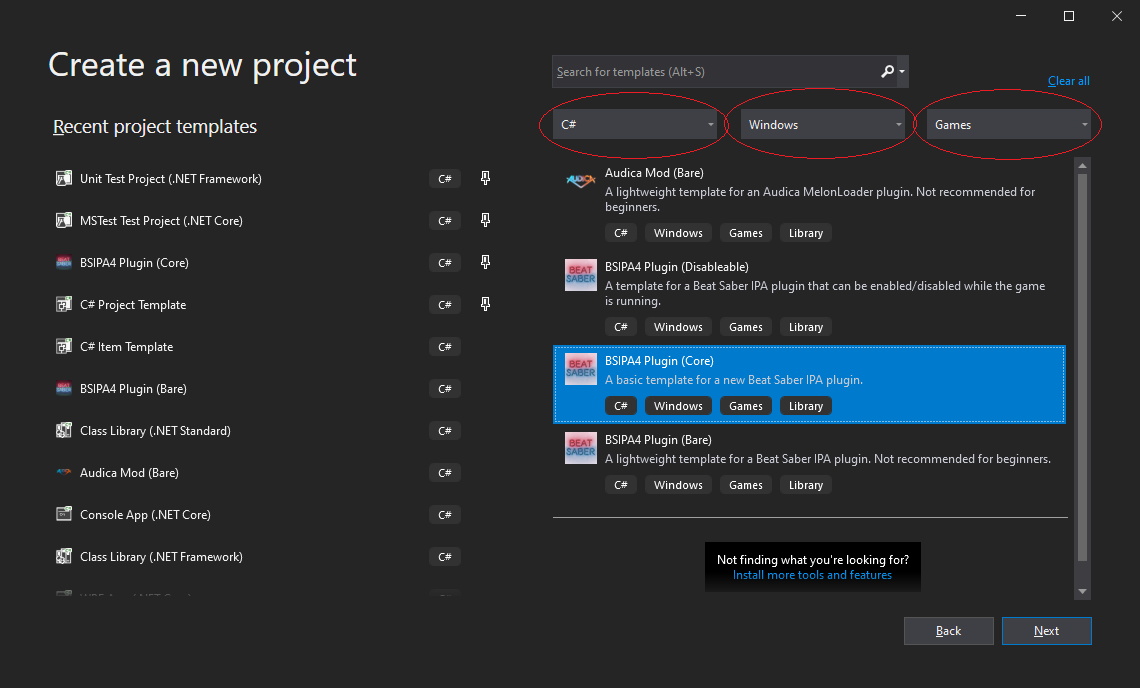Click the Class Library (.NET Standard) icon
1140x688 pixels.
coord(64,431)
